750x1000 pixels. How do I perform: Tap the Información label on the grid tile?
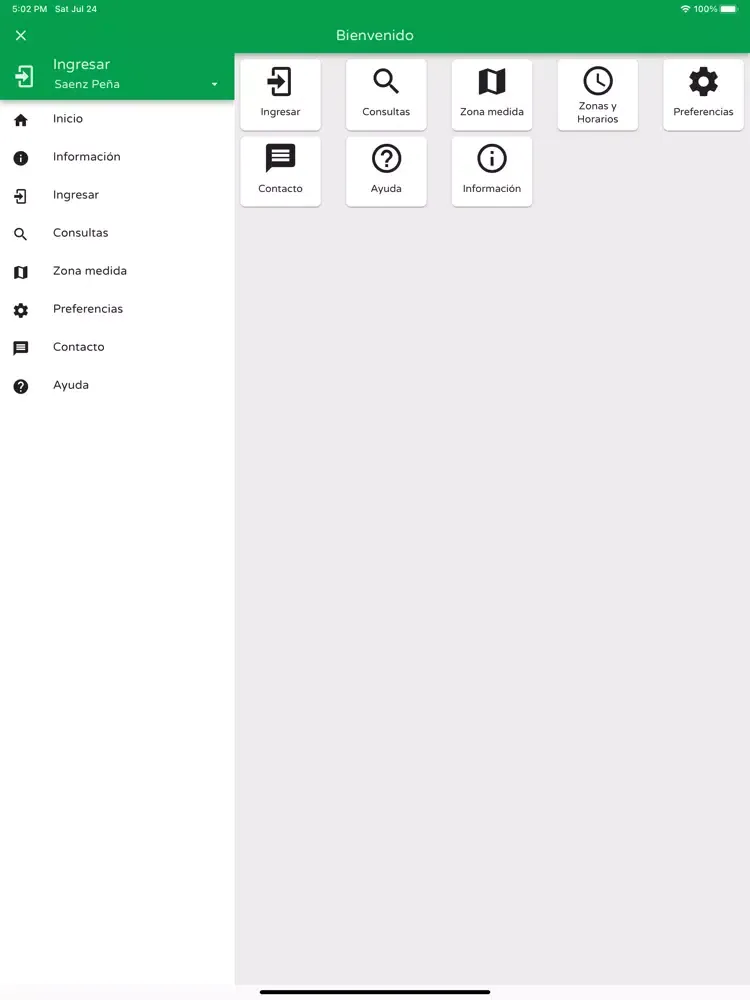click(x=492, y=189)
